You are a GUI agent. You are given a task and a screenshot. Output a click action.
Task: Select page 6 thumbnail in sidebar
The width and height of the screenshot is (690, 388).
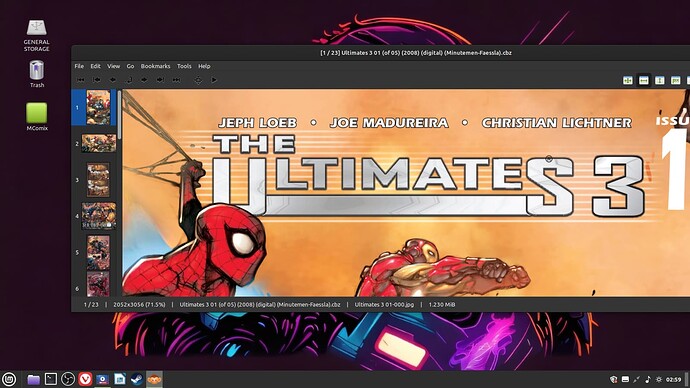pyautogui.click(x=98, y=284)
